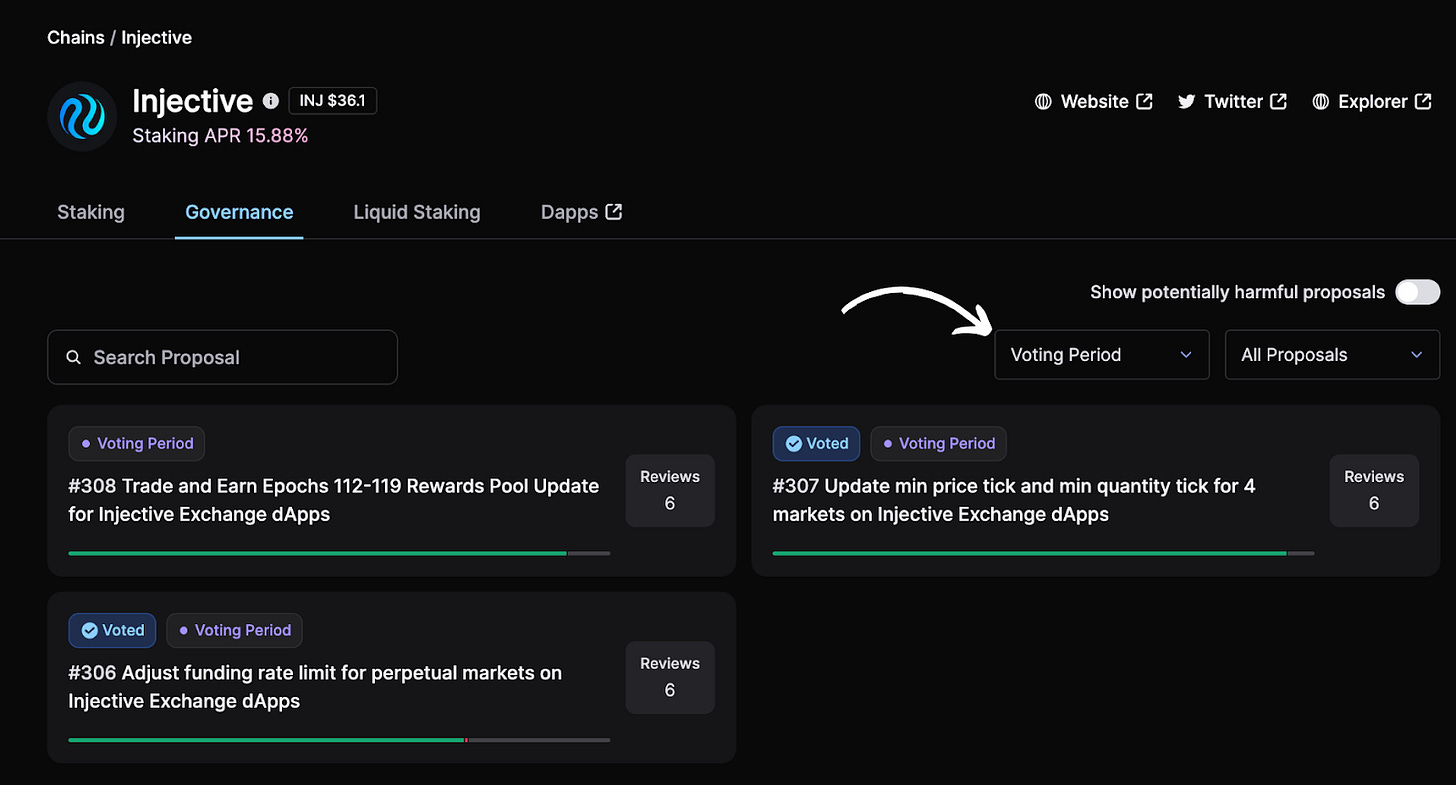Screen dimensions: 1456x785
Task: Click the globe icon next to Website
Action: point(1043,101)
